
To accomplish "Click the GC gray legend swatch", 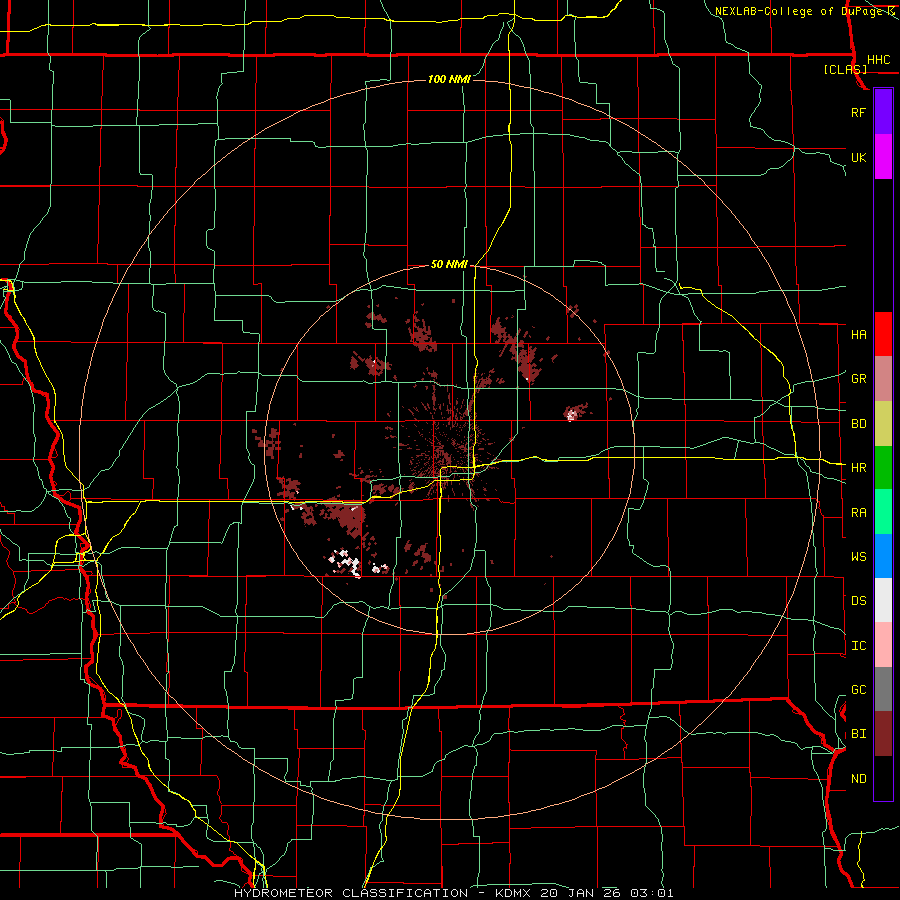I will tap(883, 689).
